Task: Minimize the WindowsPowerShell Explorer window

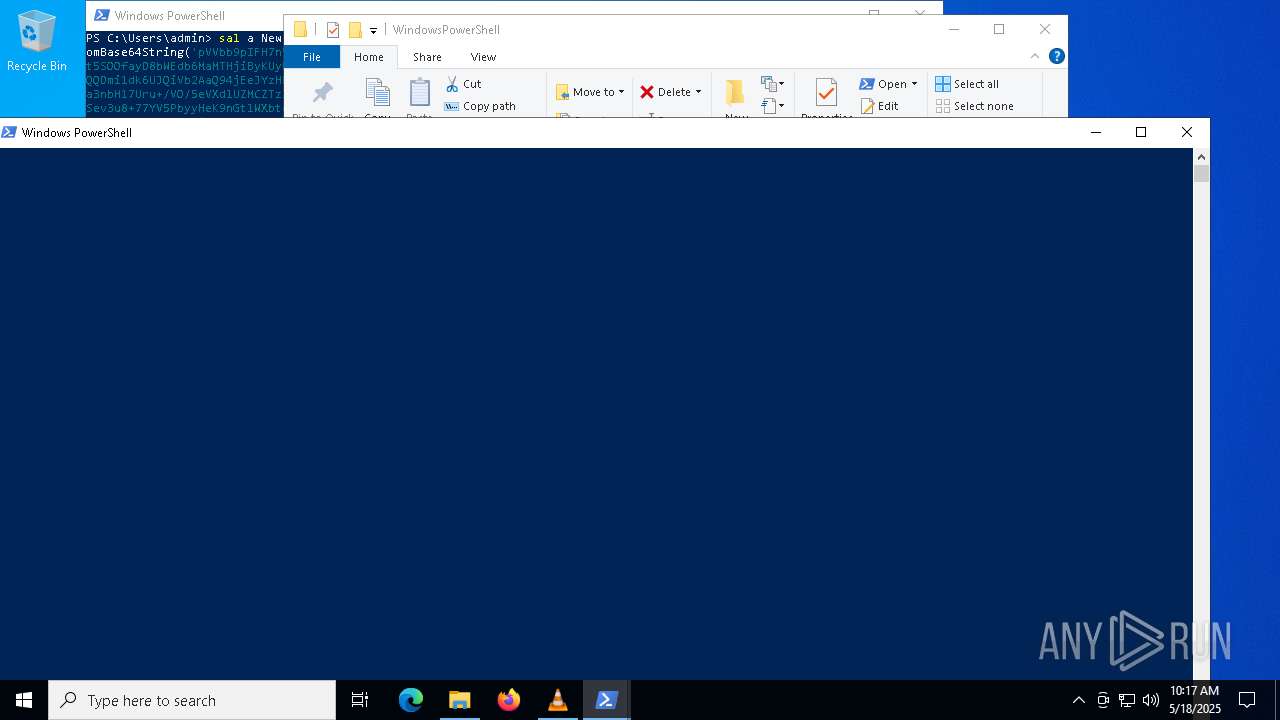Action: click(x=954, y=29)
